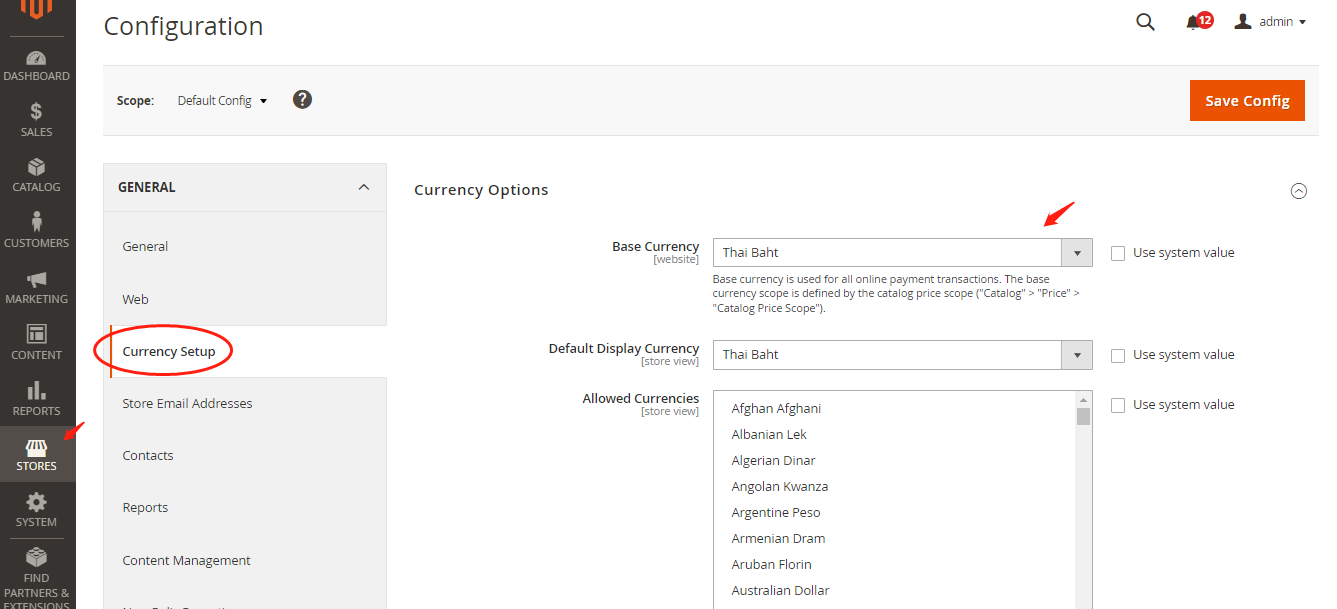The height and width of the screenshot is (609, 1337).
Task: Select Algerian Dinar in Allowed Currencies
Action: (x=894, y=460)
